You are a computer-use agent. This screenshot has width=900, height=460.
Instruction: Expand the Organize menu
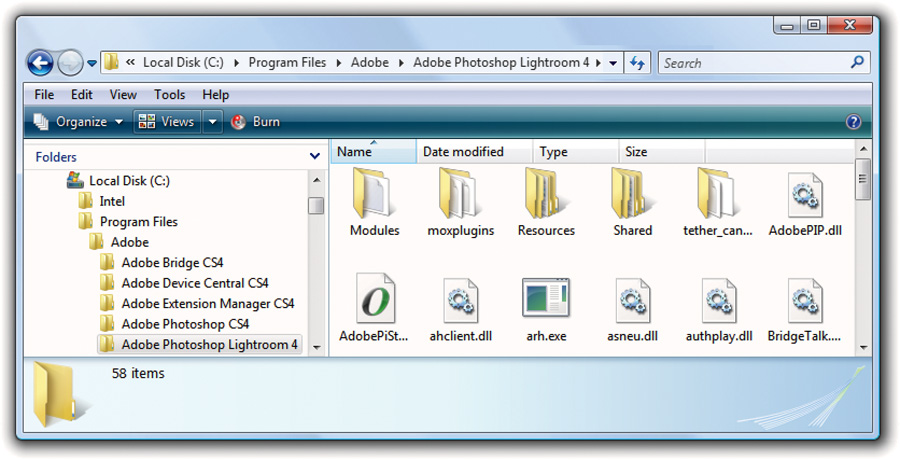pyautogui.click(x=79, y=122)
